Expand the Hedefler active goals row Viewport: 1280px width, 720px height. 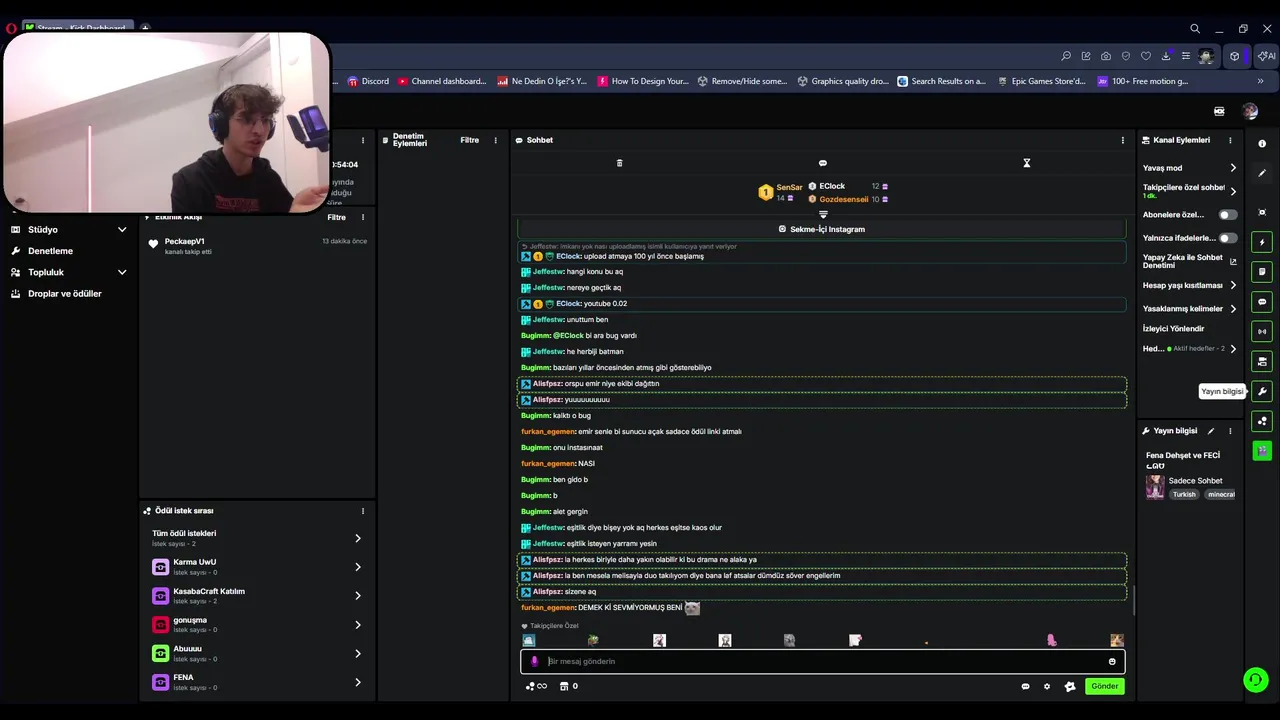click(1190, 349)
